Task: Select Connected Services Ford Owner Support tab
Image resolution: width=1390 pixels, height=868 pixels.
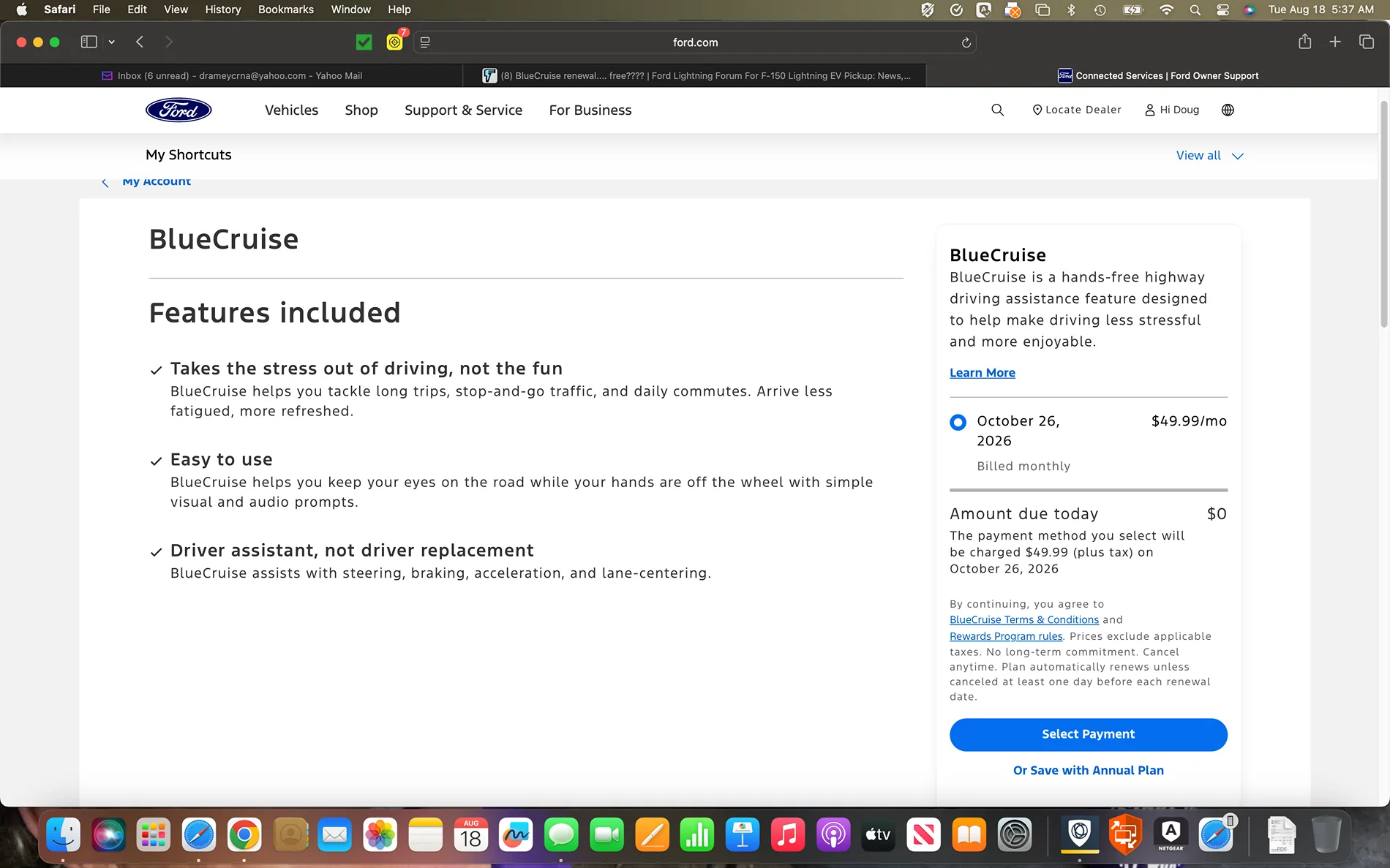Action: tap(1158, 75)
